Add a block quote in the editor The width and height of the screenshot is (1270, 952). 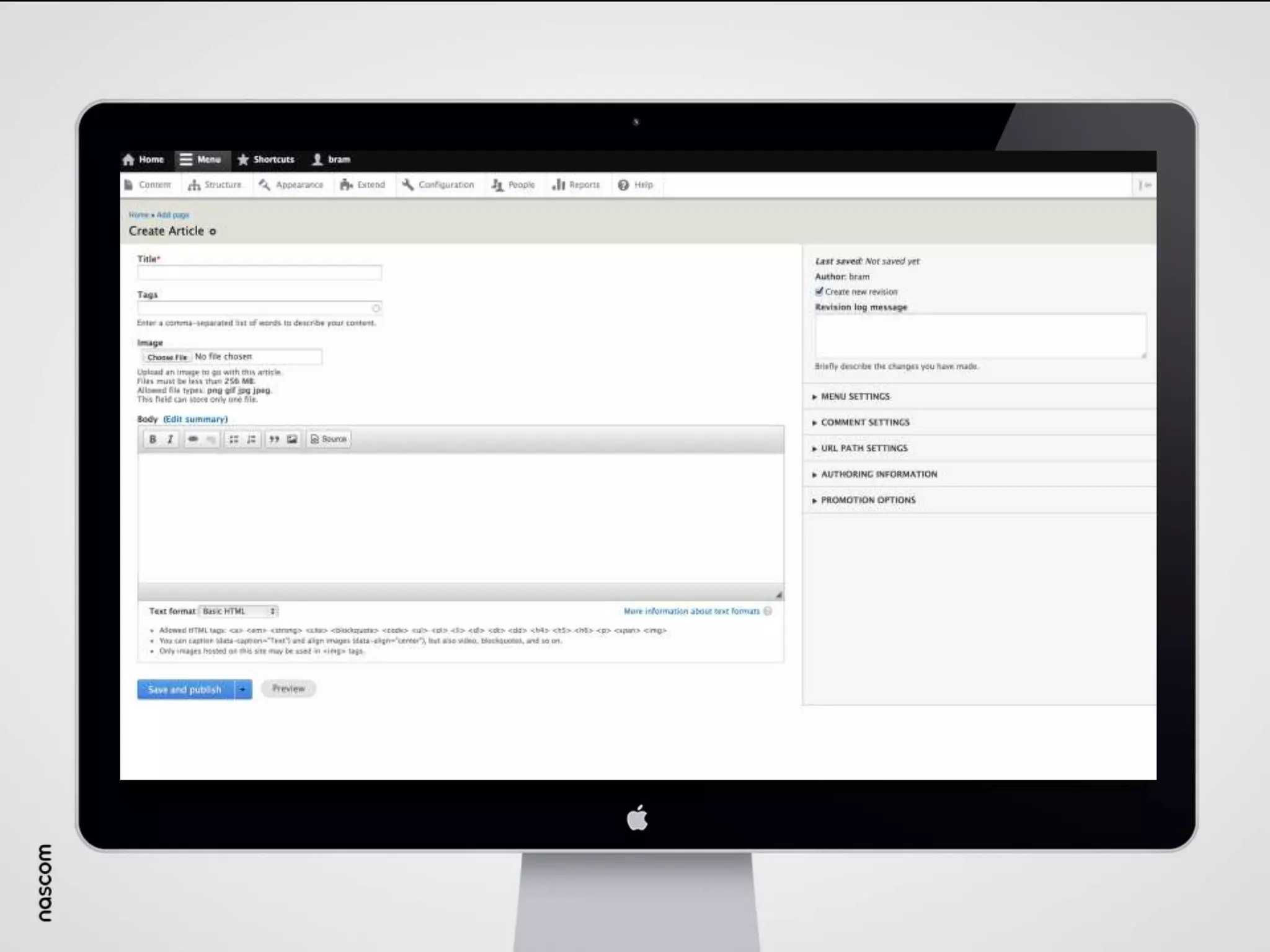(x=274, y=439)
